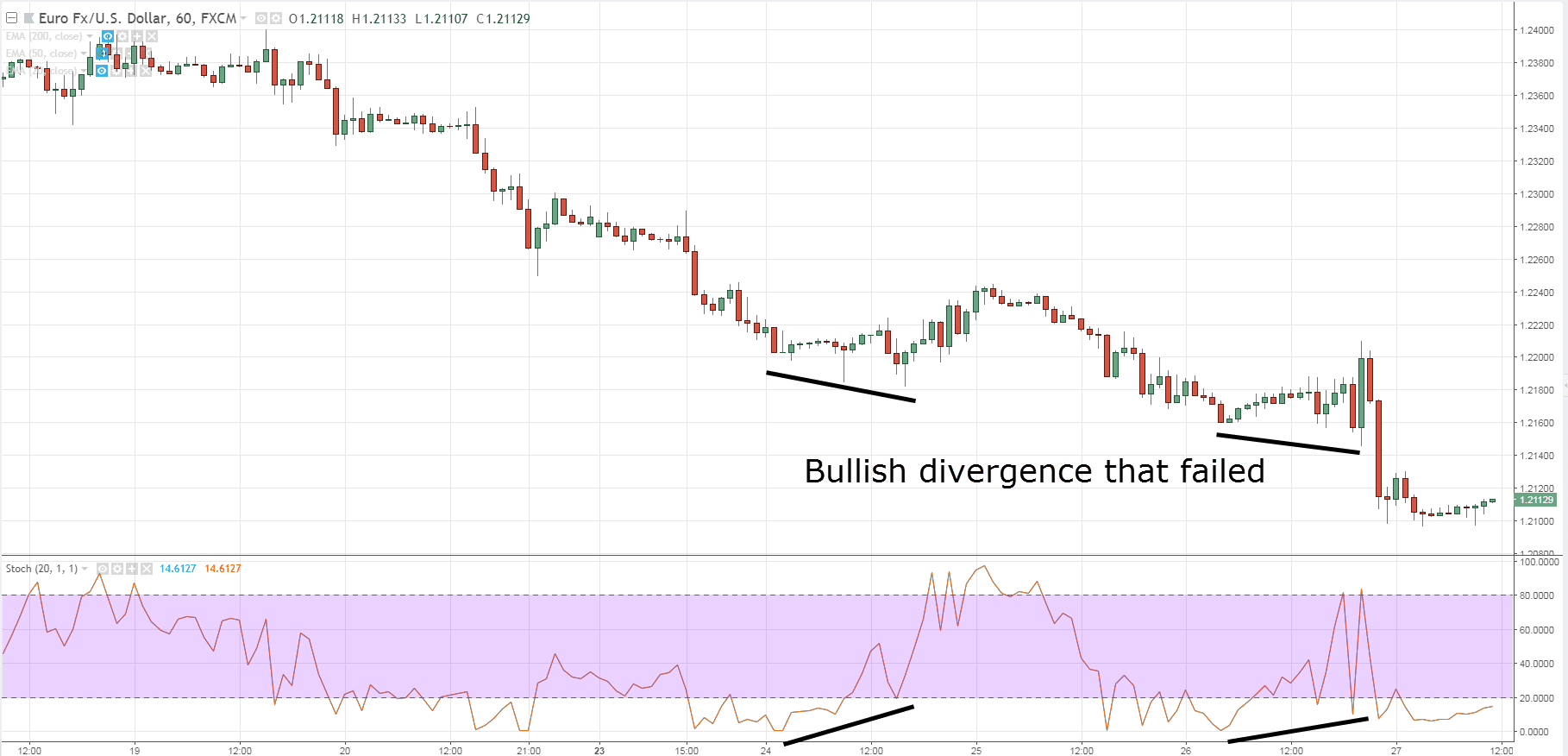The image size is (1568, 756).
Task: Expand the EMA (200, close) dropdown arrow
Action: click(90, 36)
